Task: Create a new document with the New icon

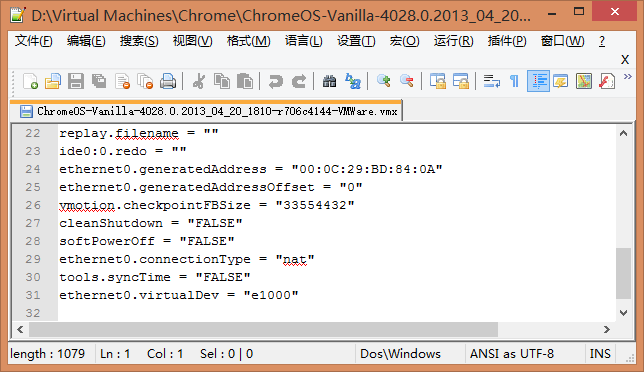Action: pos(30,81)
